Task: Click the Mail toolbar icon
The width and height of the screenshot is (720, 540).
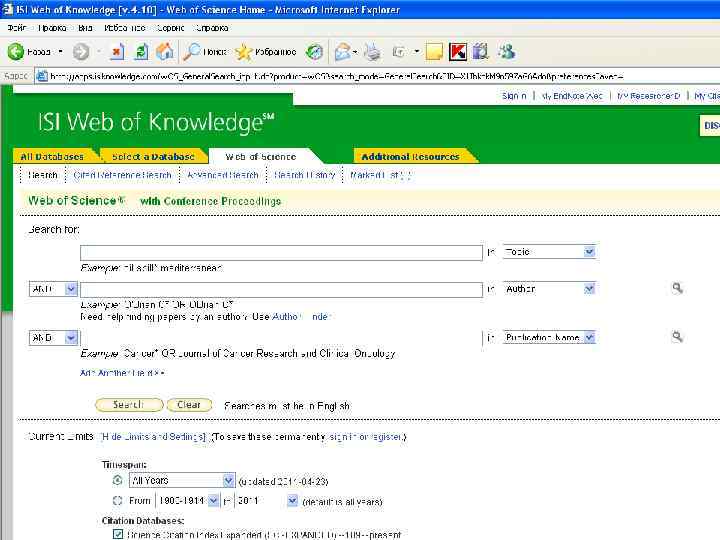Action: (x=343, y=52)
